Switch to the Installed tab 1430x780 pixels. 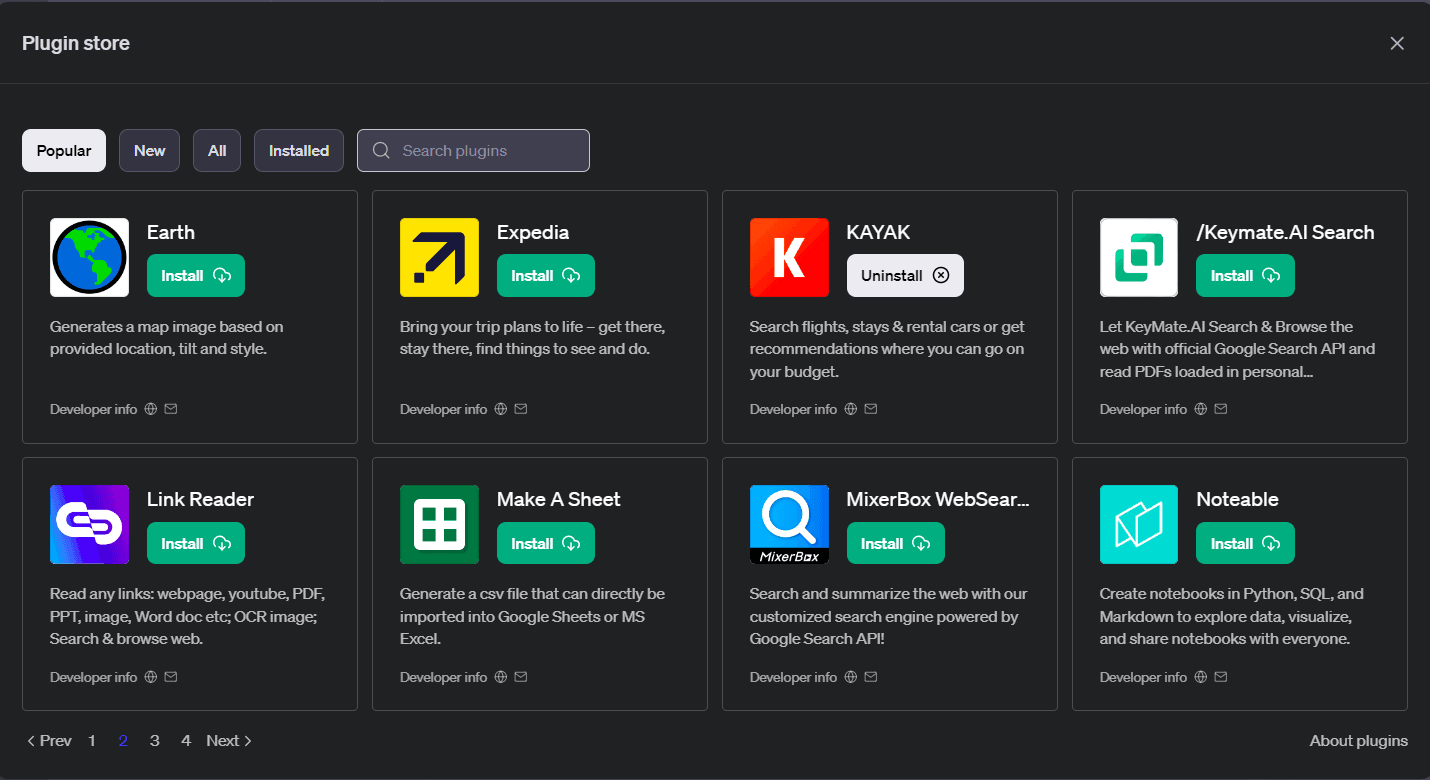click(x=298, y=150)
